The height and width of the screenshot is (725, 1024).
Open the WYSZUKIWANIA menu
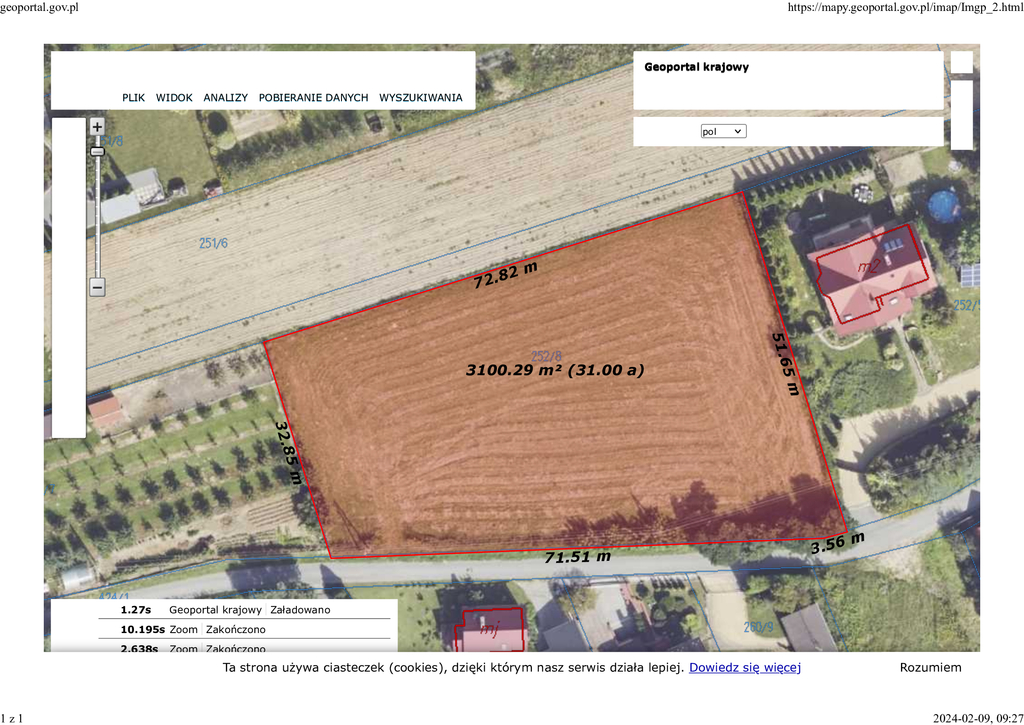[420, 98]
